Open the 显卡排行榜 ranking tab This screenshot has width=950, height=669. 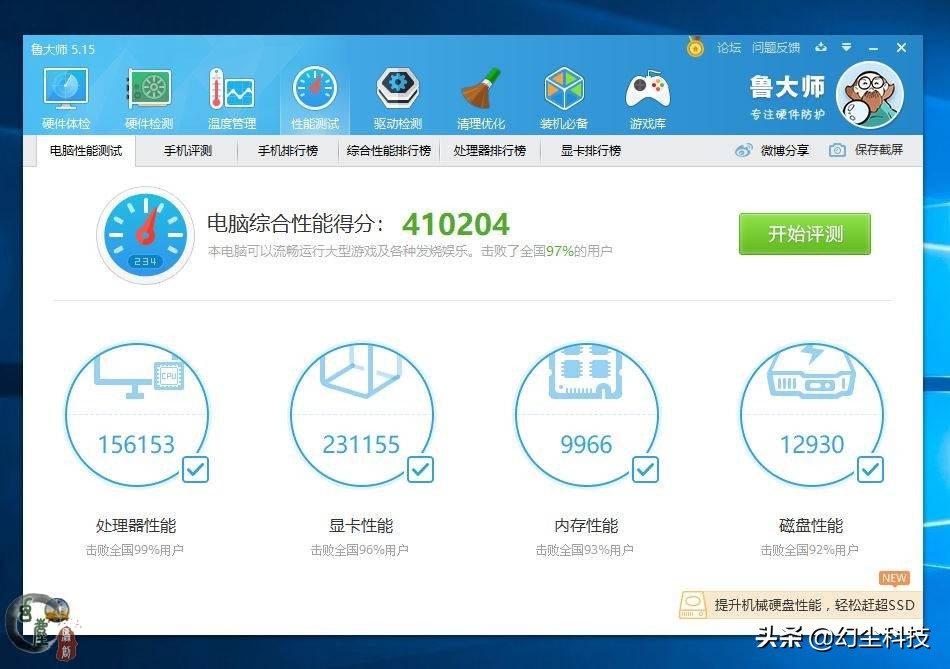[590, 150]
